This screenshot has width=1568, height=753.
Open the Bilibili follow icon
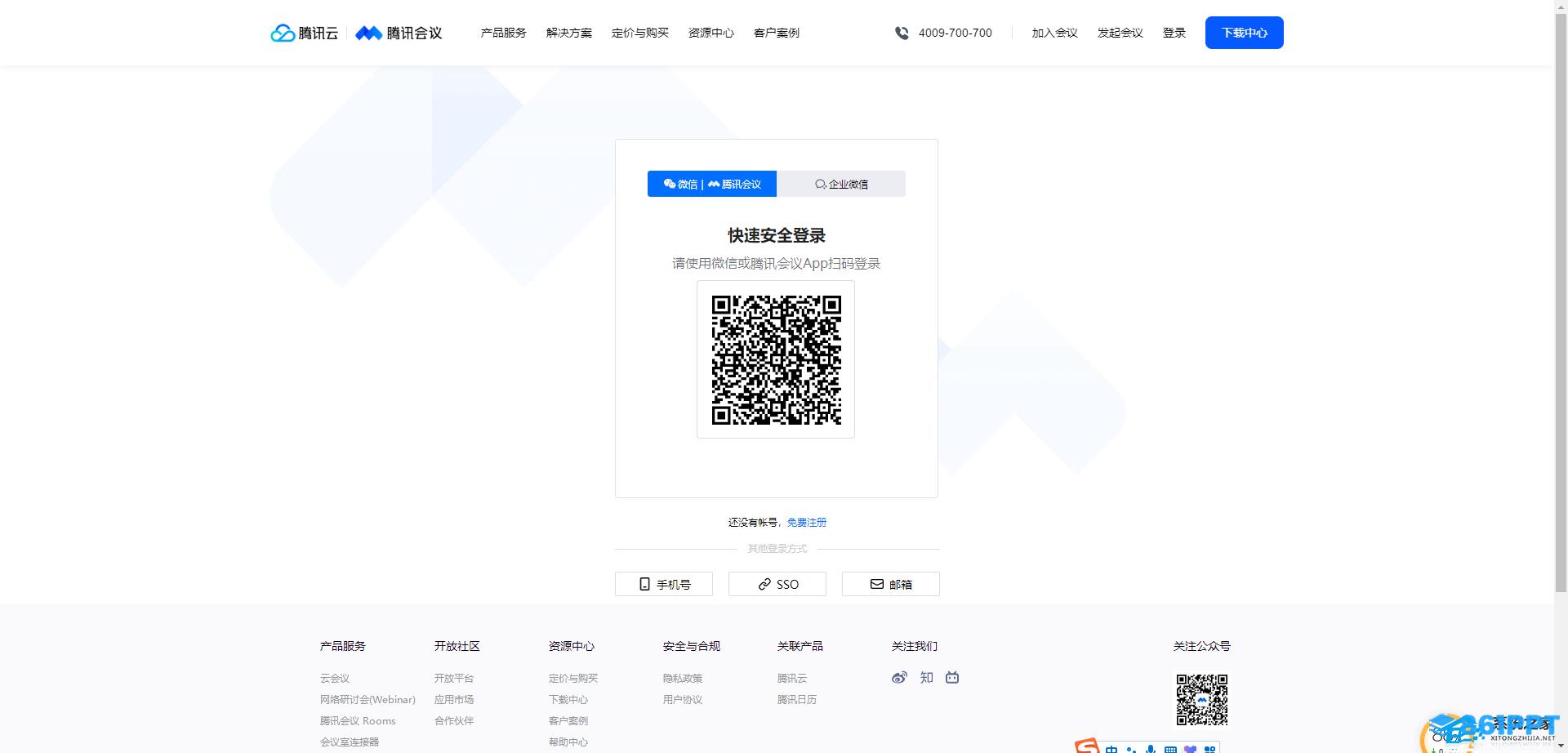pos(952,677)
